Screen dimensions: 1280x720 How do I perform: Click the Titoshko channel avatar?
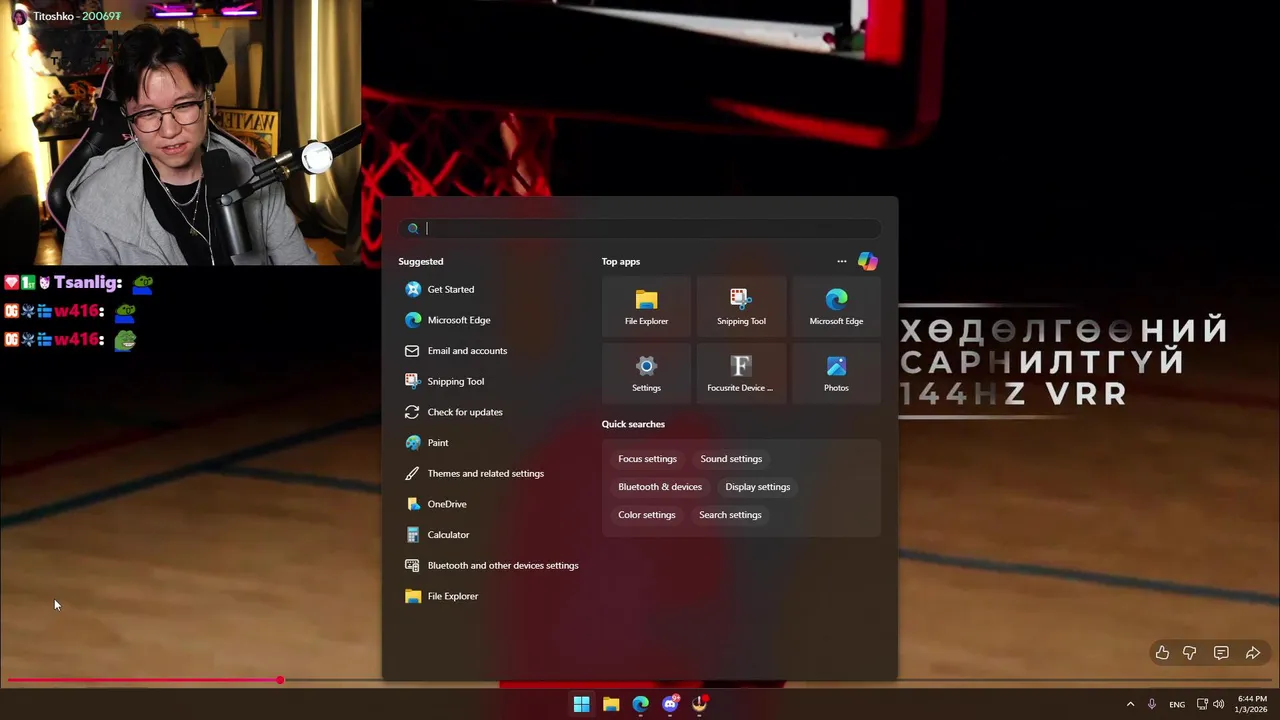click(x=19, y=17)
